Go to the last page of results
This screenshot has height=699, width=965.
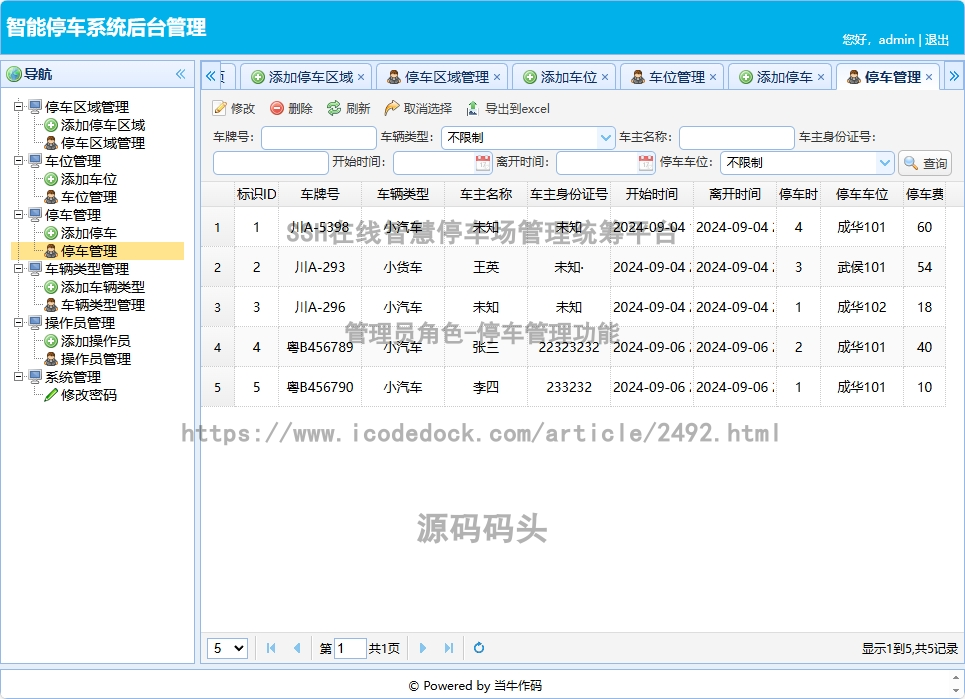point(449,648)
